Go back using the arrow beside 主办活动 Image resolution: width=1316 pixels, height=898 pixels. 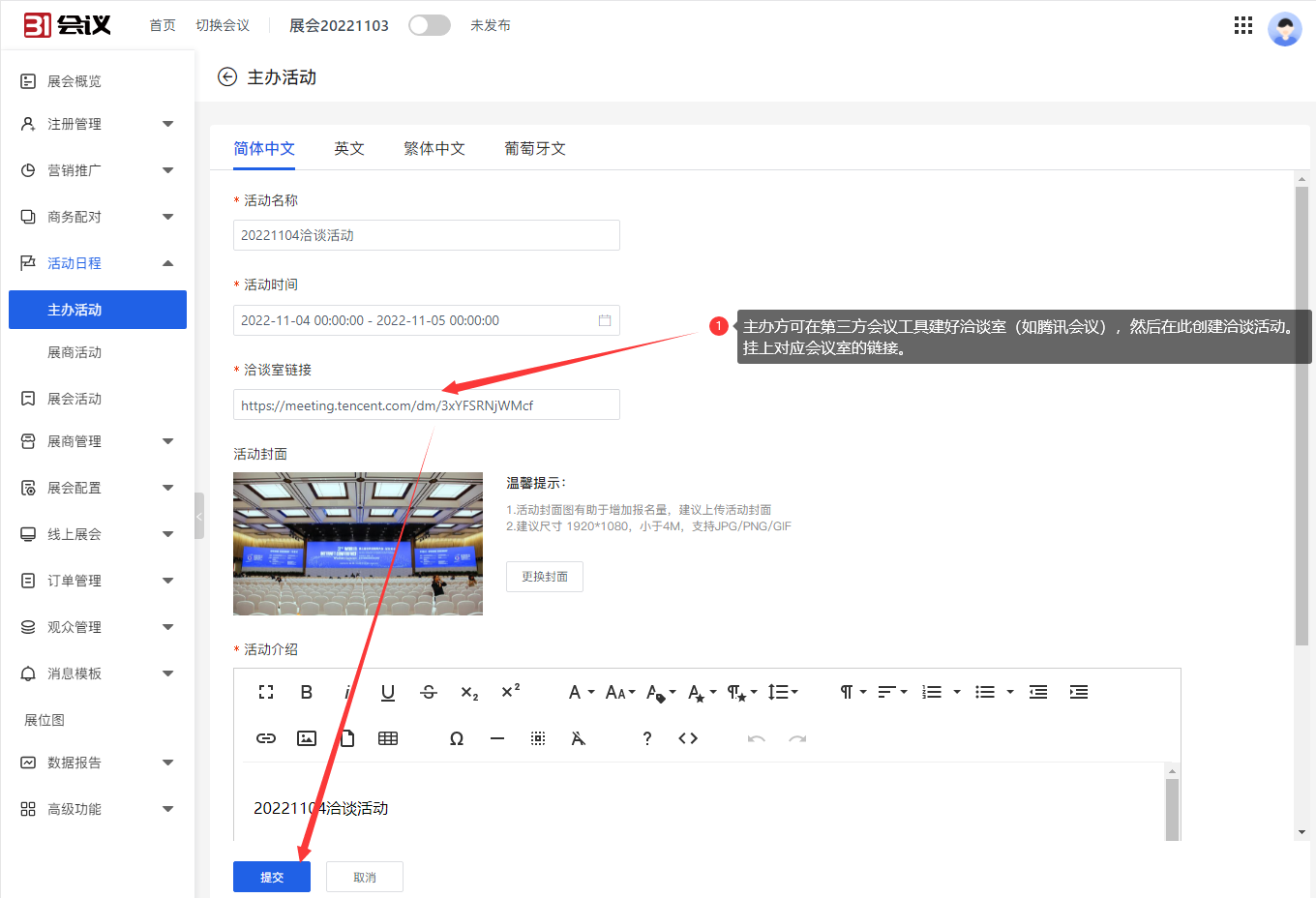point(227,77)
